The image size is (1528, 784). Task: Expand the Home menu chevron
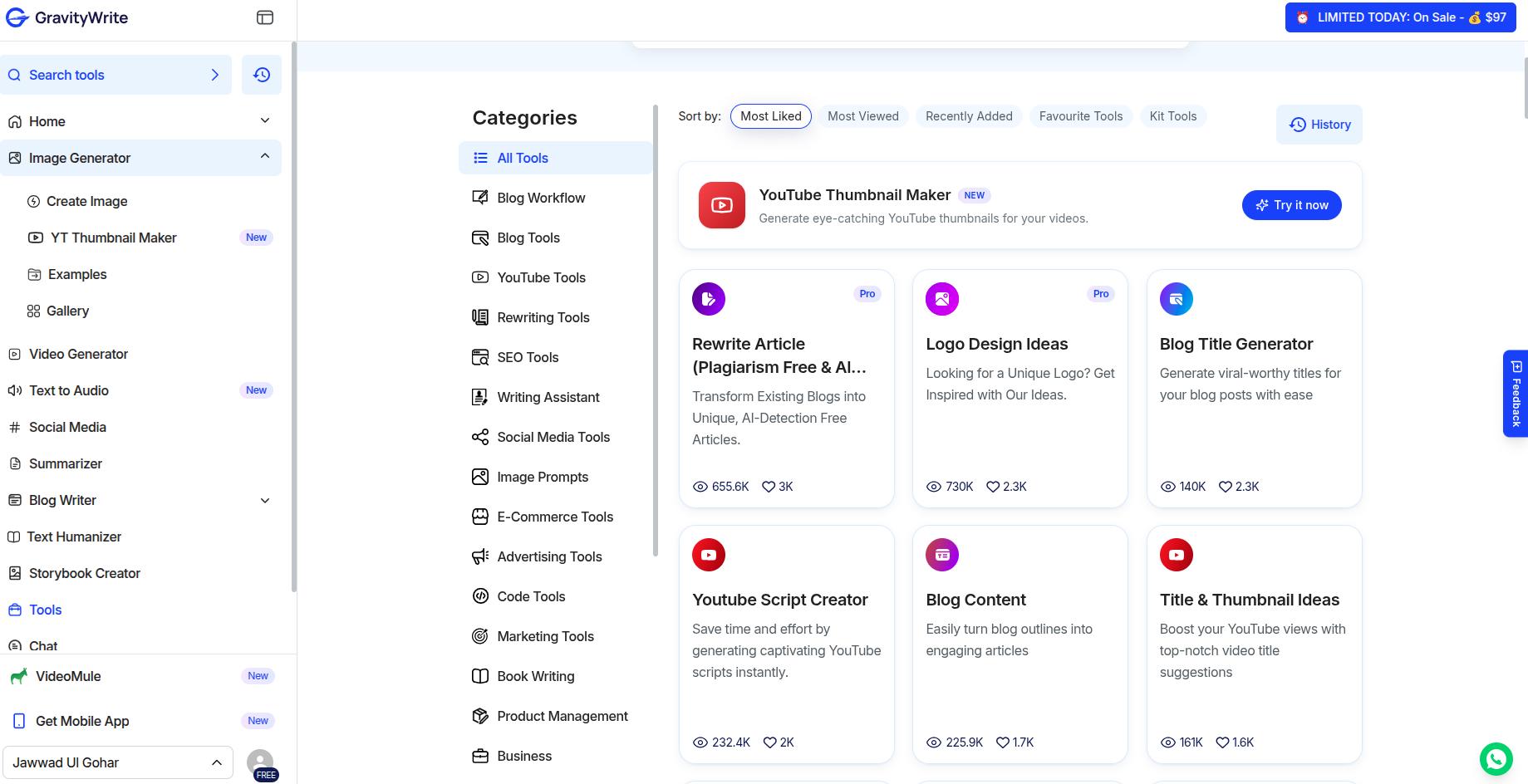265,121
